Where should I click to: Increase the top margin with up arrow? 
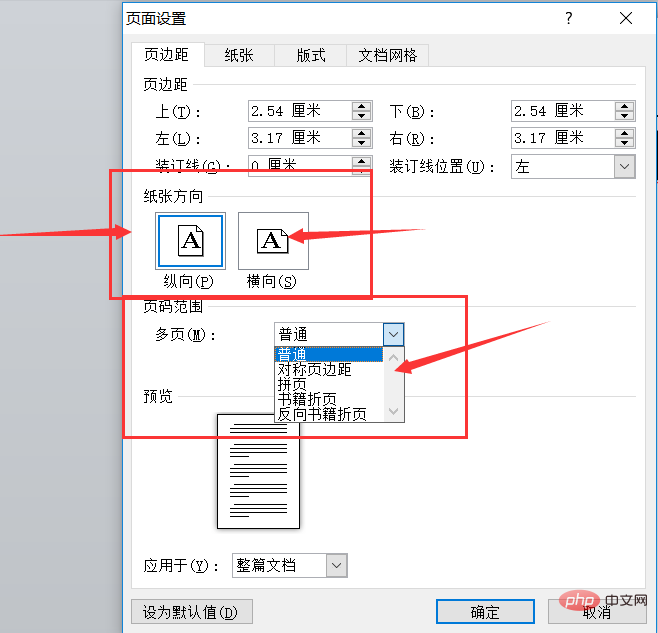click(361, 106)
